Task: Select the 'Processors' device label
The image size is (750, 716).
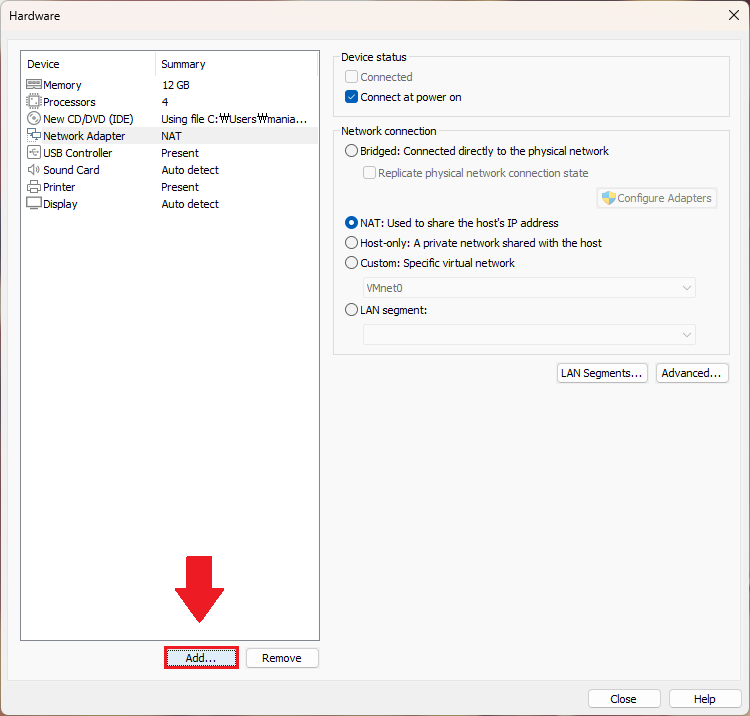Action: (69, 102)
